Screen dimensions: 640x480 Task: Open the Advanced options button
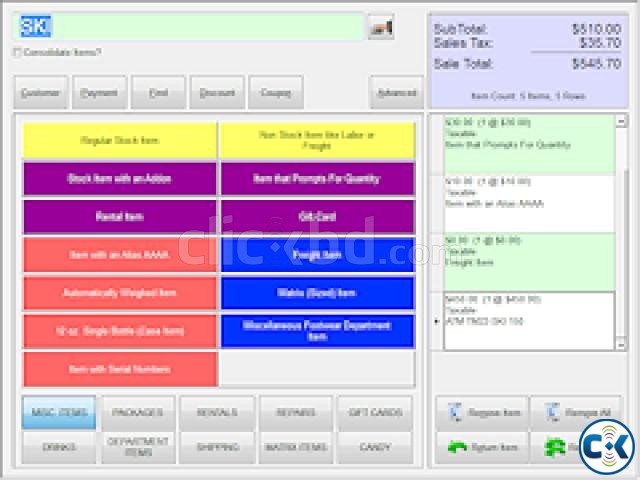click(396, 93)
